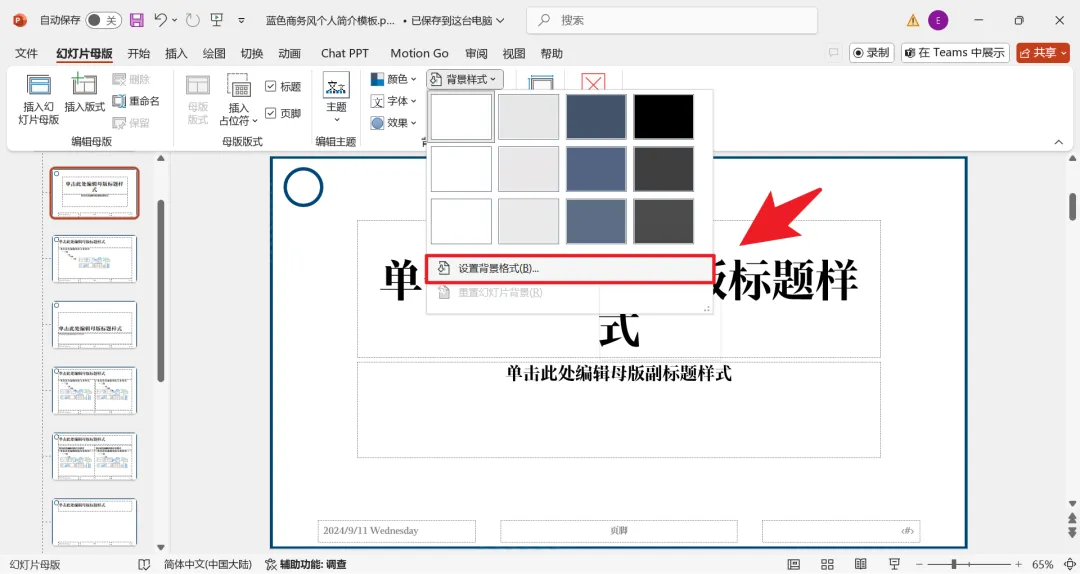Open the Effects dropdown
1080x574 pixels.
393,123
